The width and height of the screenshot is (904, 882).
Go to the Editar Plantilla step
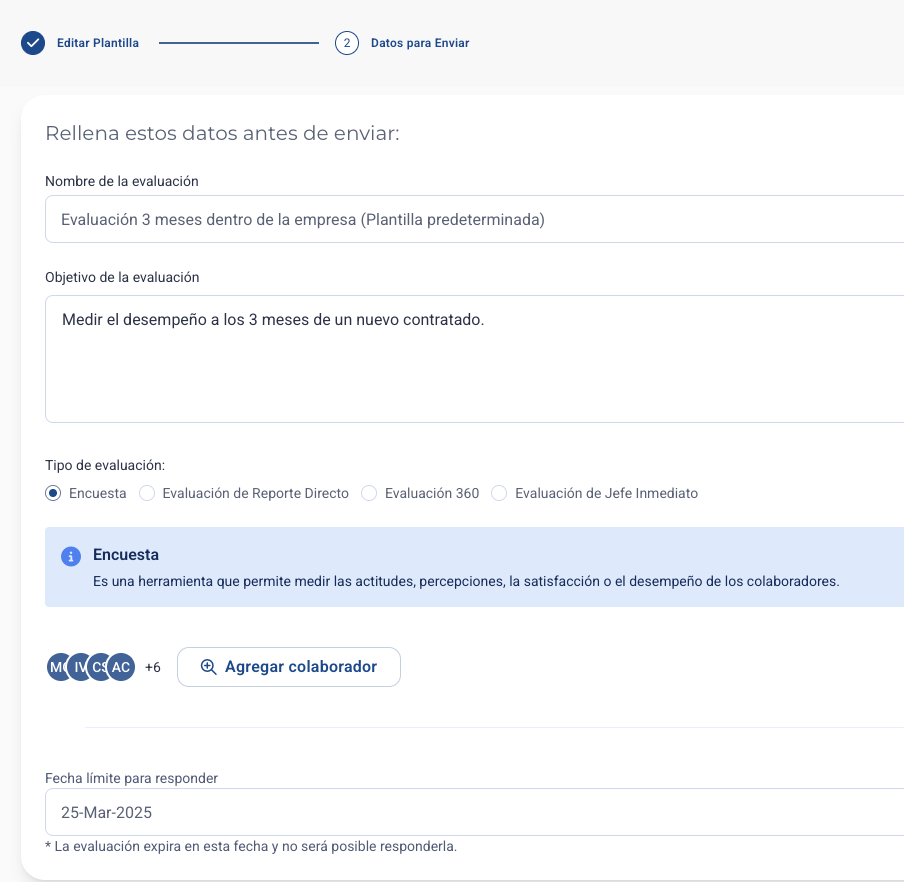tap(97, 43)
